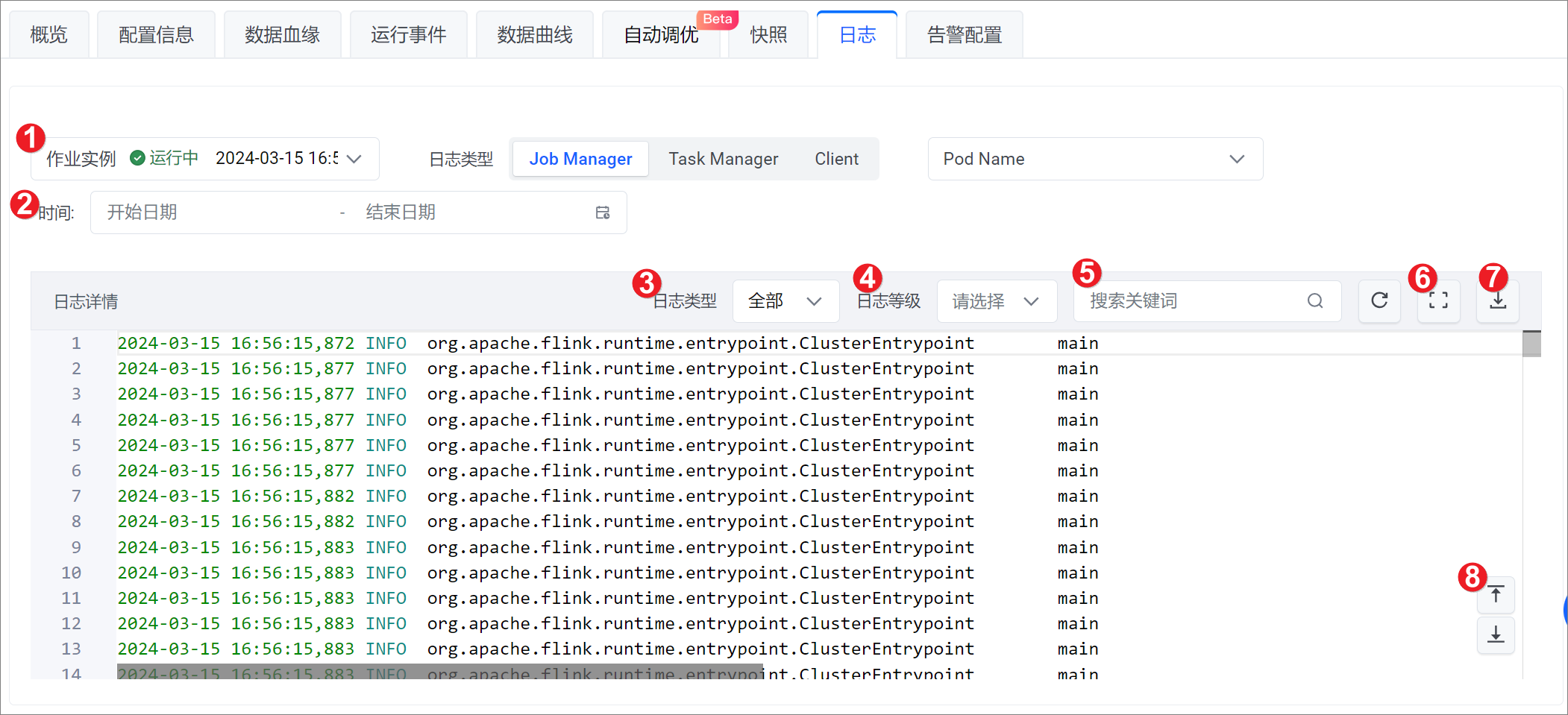Click log line 1 timestamp

[236, 343]
